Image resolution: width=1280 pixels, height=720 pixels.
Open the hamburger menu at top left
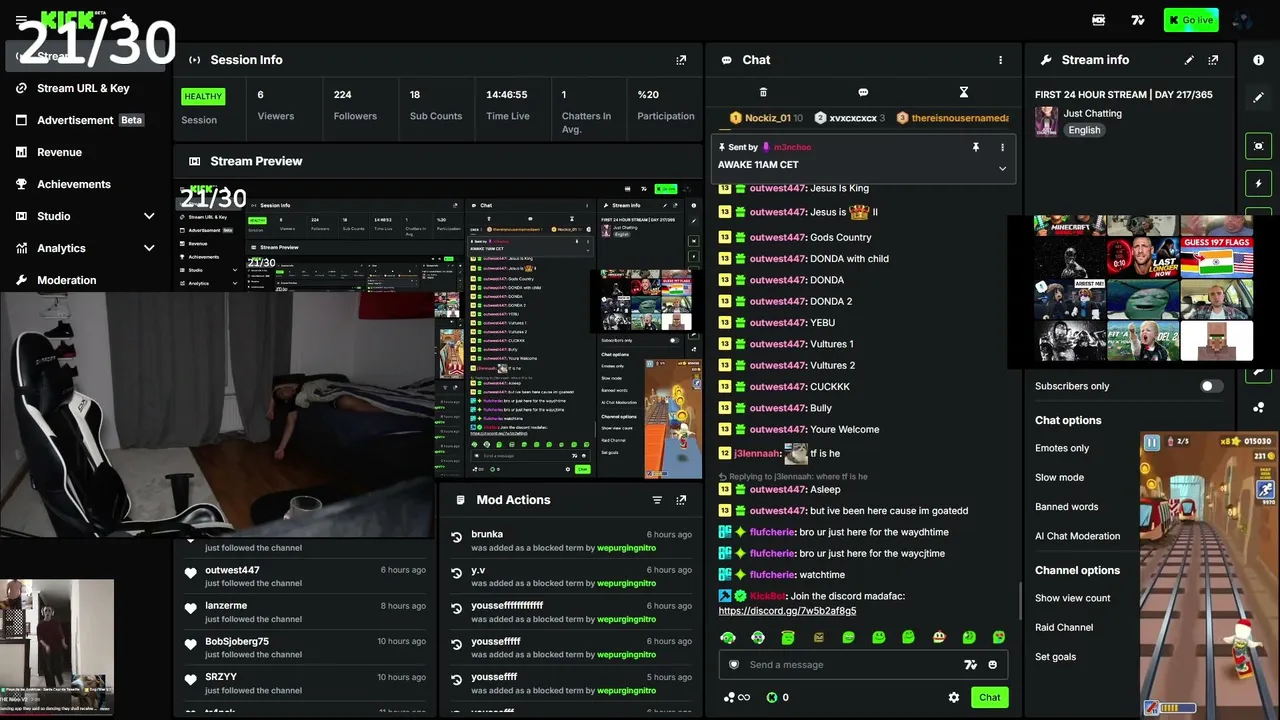21,20
